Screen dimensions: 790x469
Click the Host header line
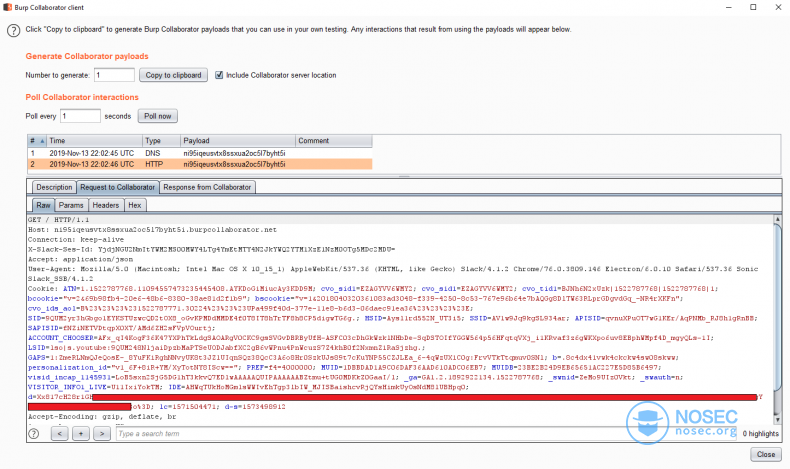pyautogui.click(x=152, y=229)
